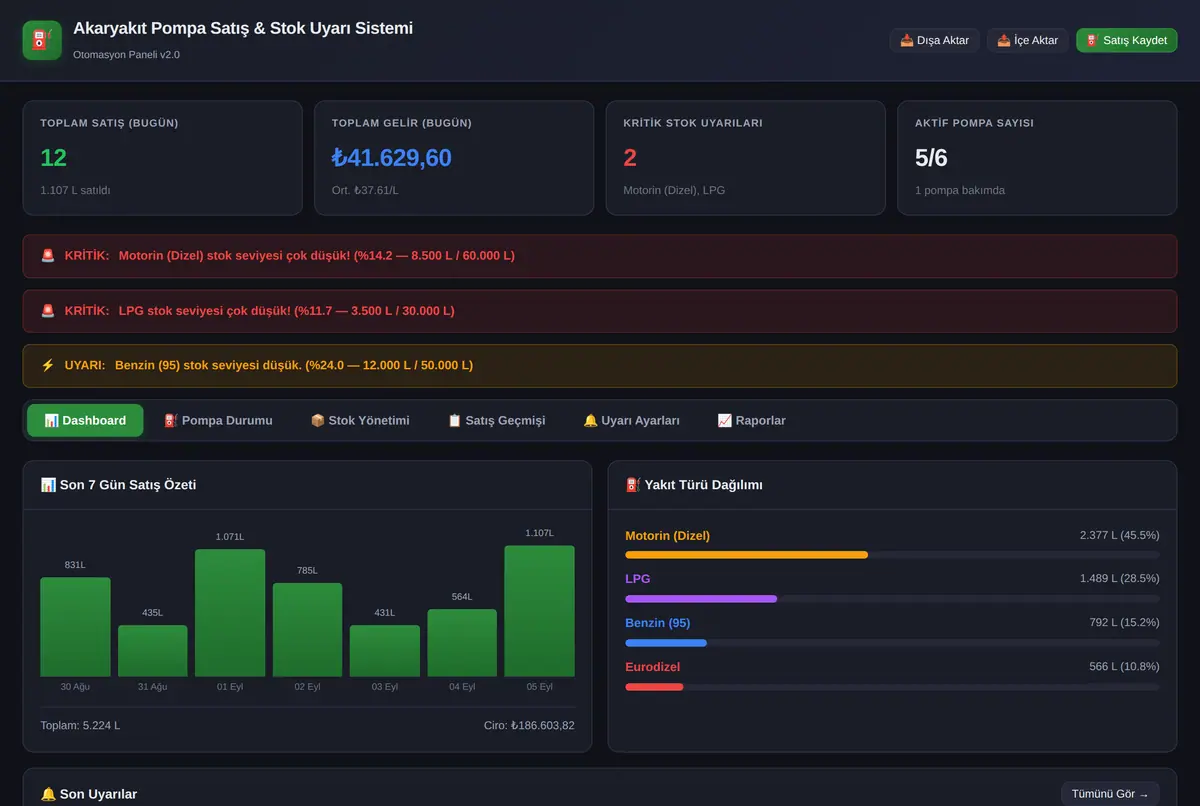
Task: Select the 05 Eyl bar in sales chart
Action: (x=539, y=611)
